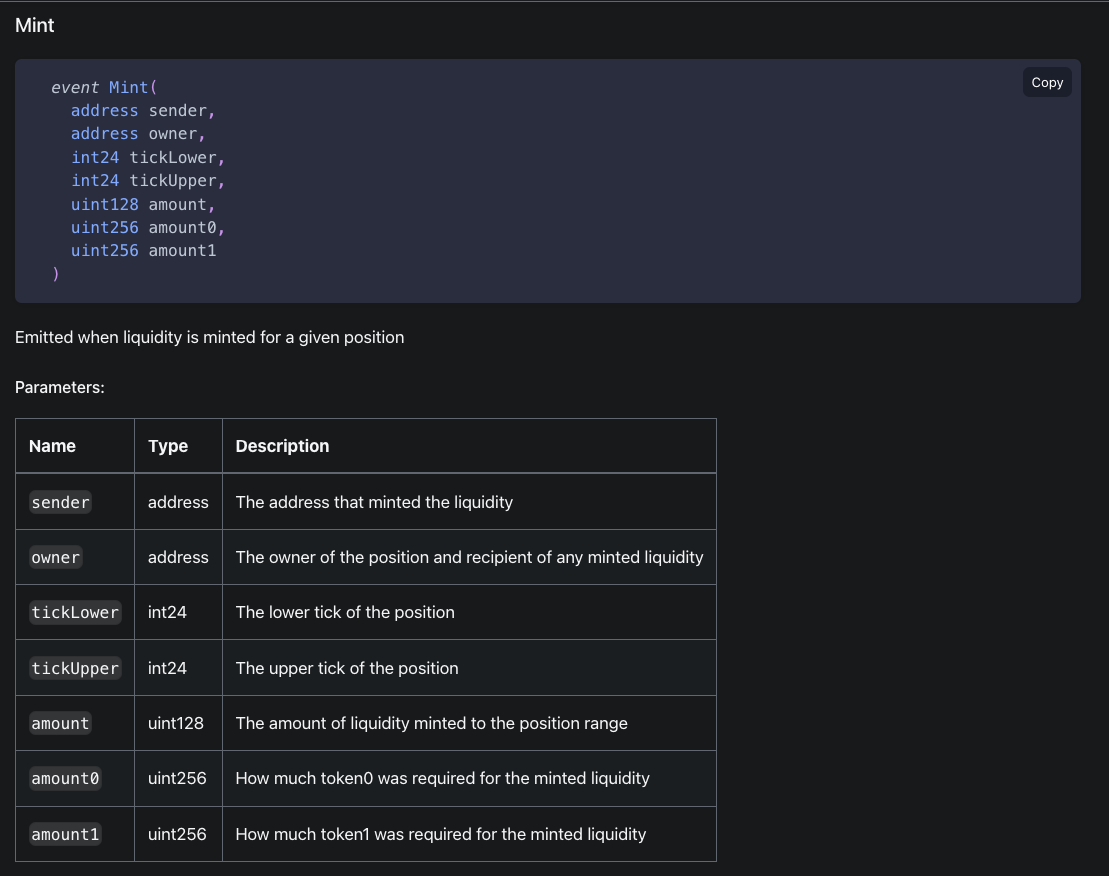Viewport: 1109px width, 876px height.
Task: Click the address type in sender row
Action: click(178, 502)
